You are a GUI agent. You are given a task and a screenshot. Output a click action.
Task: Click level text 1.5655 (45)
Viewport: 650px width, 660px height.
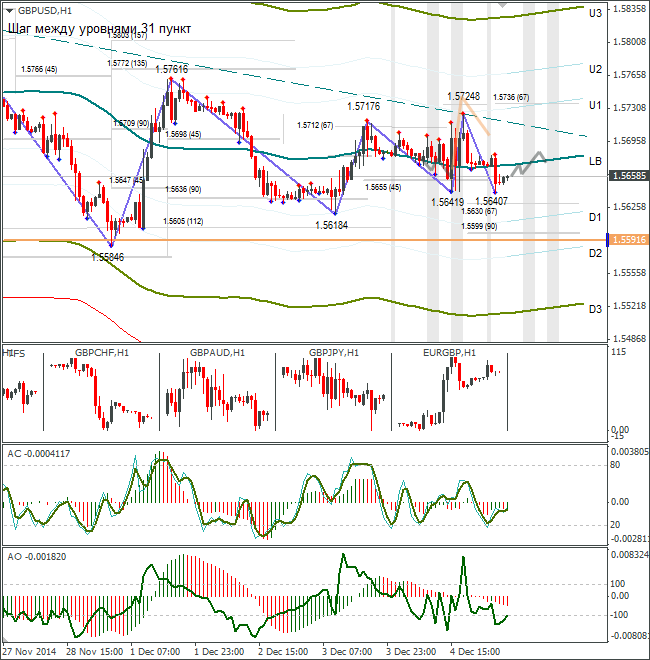[383, 187]
